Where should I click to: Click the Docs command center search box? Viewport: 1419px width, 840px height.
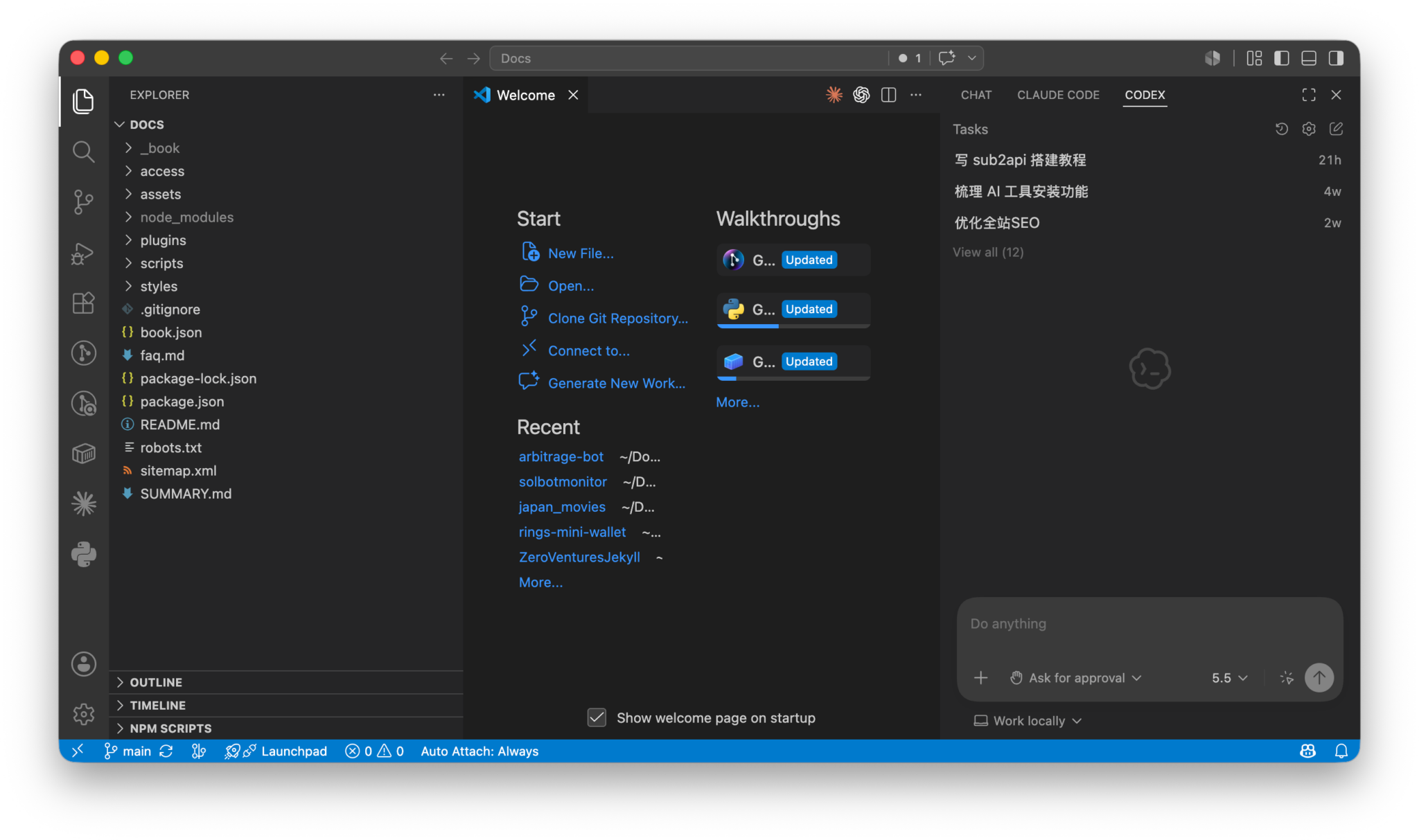689,58
